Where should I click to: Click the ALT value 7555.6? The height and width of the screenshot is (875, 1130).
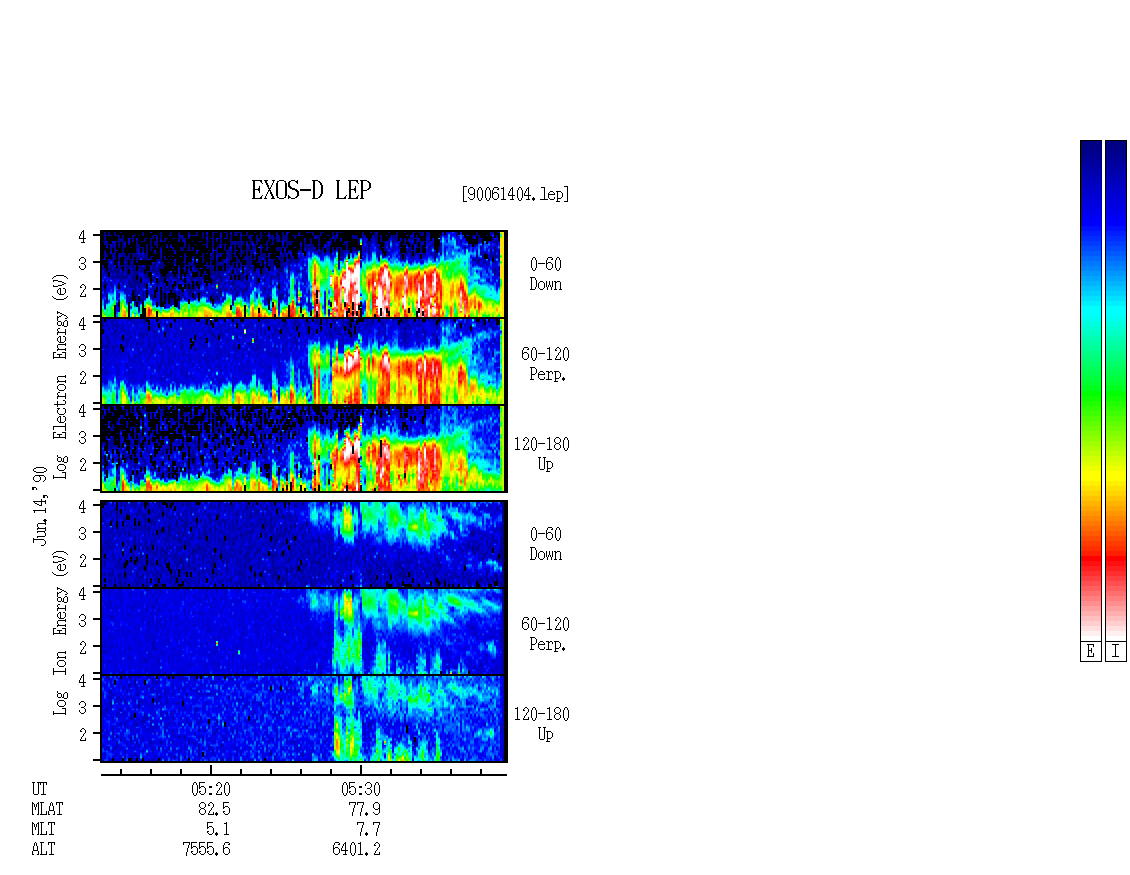pyautogui.click(x=207, y=850)
